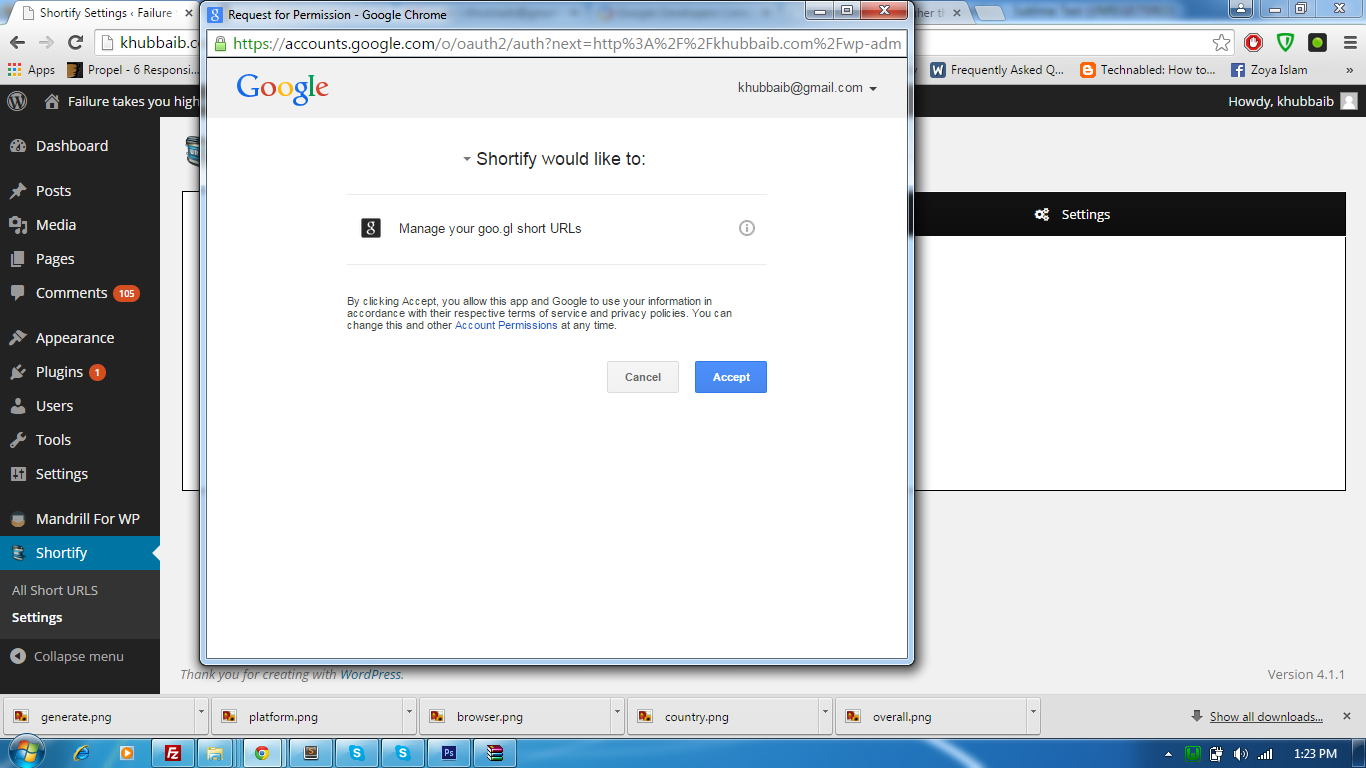
Task: Open the country.png downloaded file
Action: 724,716
